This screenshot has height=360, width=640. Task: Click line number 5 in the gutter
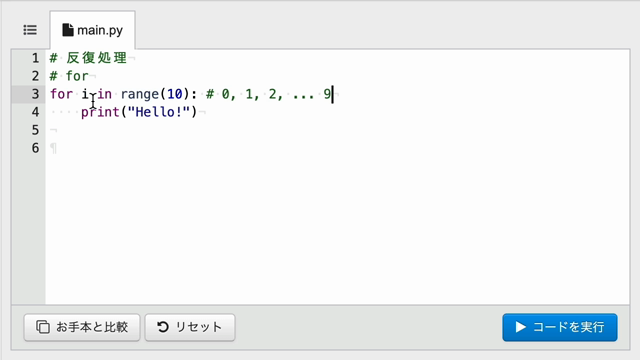[x=36, y=130]
